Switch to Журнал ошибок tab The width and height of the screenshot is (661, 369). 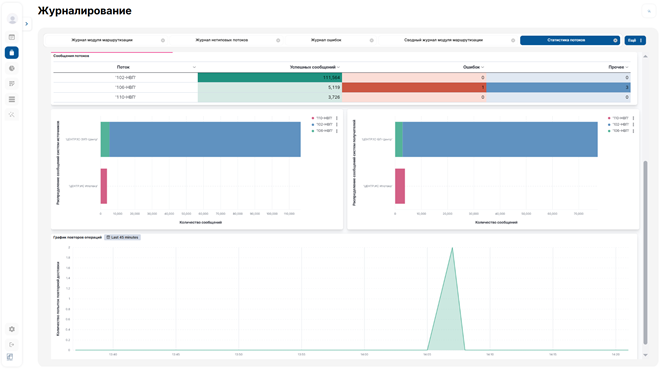(x=326, y=40)
